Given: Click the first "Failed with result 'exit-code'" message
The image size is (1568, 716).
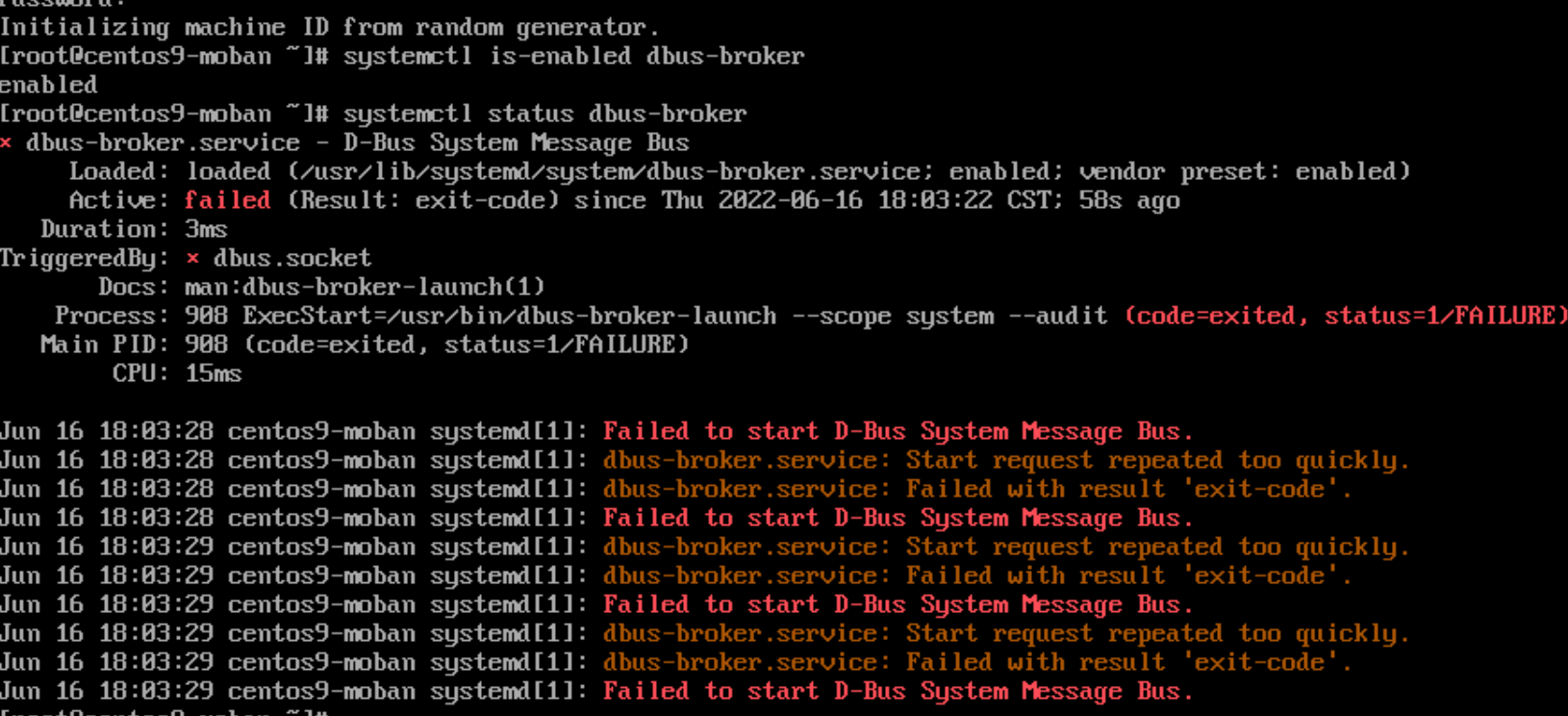Looking at the screenshot, I should point(1129,489).
